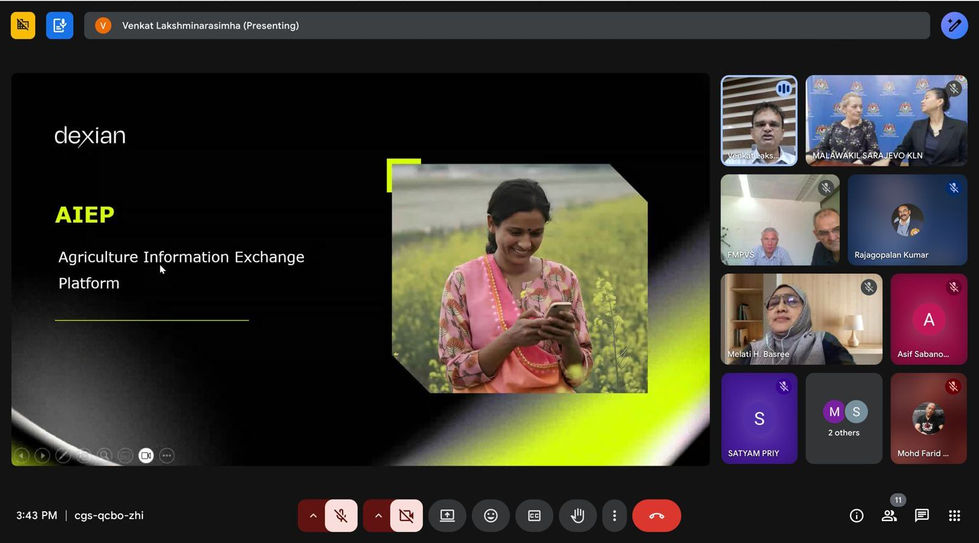This screenshot has height=543, width=979.
Task: Click the muted mic icon on the FMPVS tile
Action: (826, 187)
